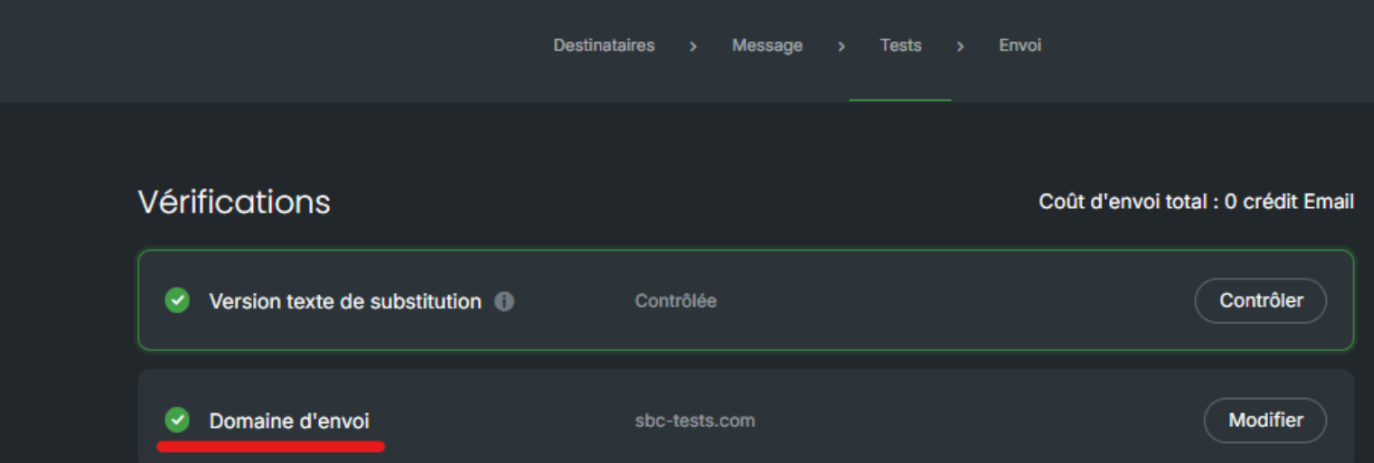The height and width of the screenshot is (463, 1374).
Task: Go to the Destinataires step
Action: [x=604, y=45]
